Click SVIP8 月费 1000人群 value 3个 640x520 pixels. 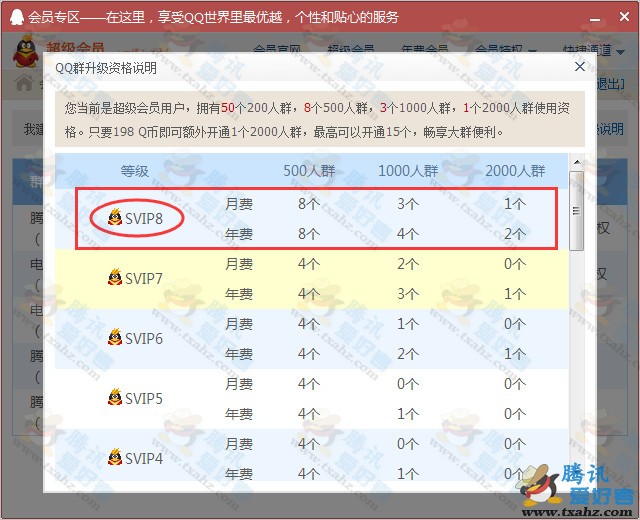coord(408,204)
